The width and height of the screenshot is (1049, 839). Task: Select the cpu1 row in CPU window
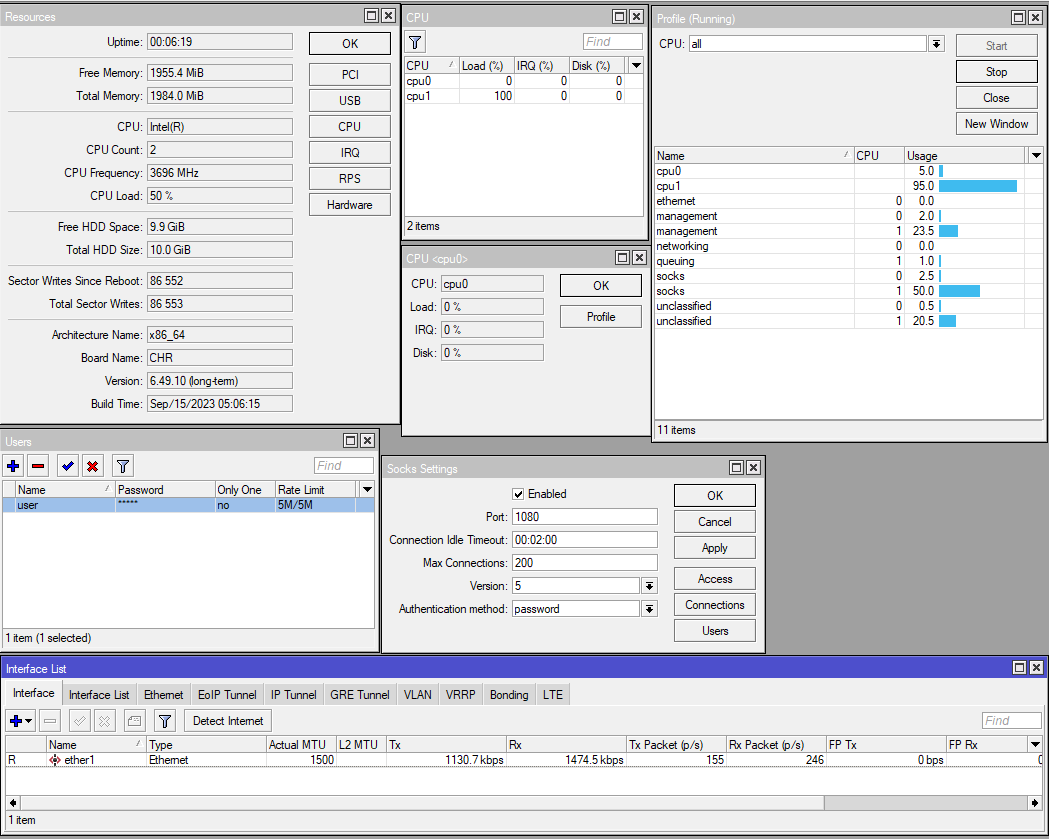(524, 96)
